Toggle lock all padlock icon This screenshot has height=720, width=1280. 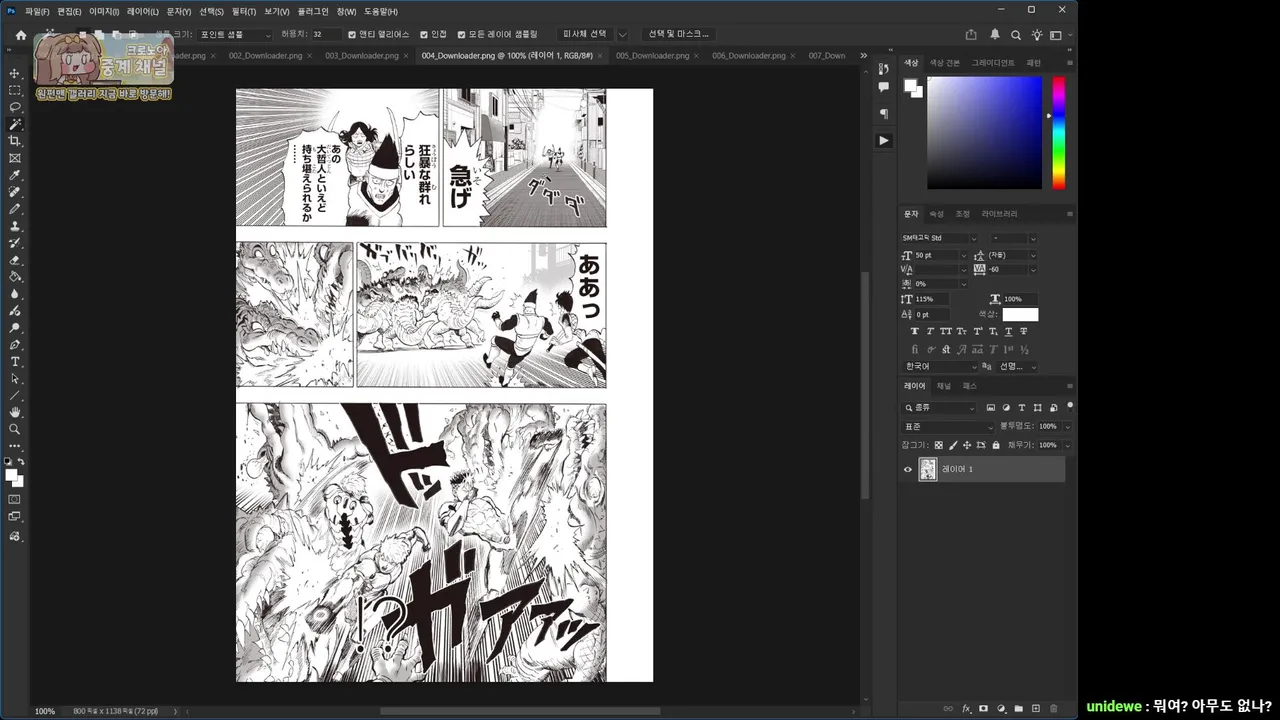point(995,445)
